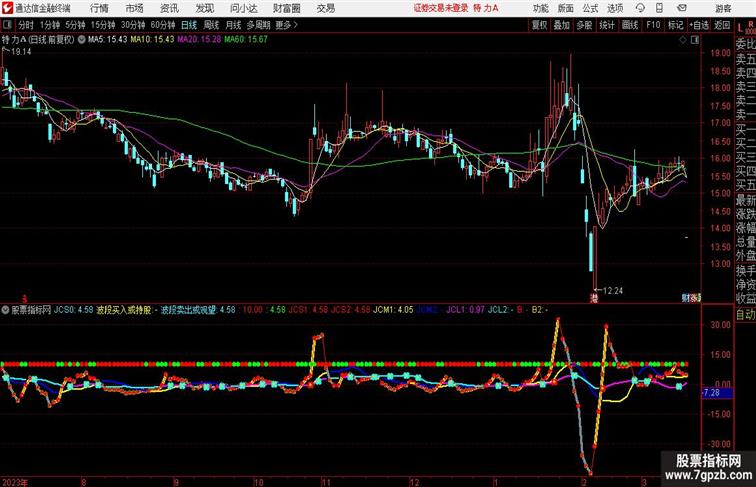Click the 叠加 overlay toolbar button

(562, 25)
